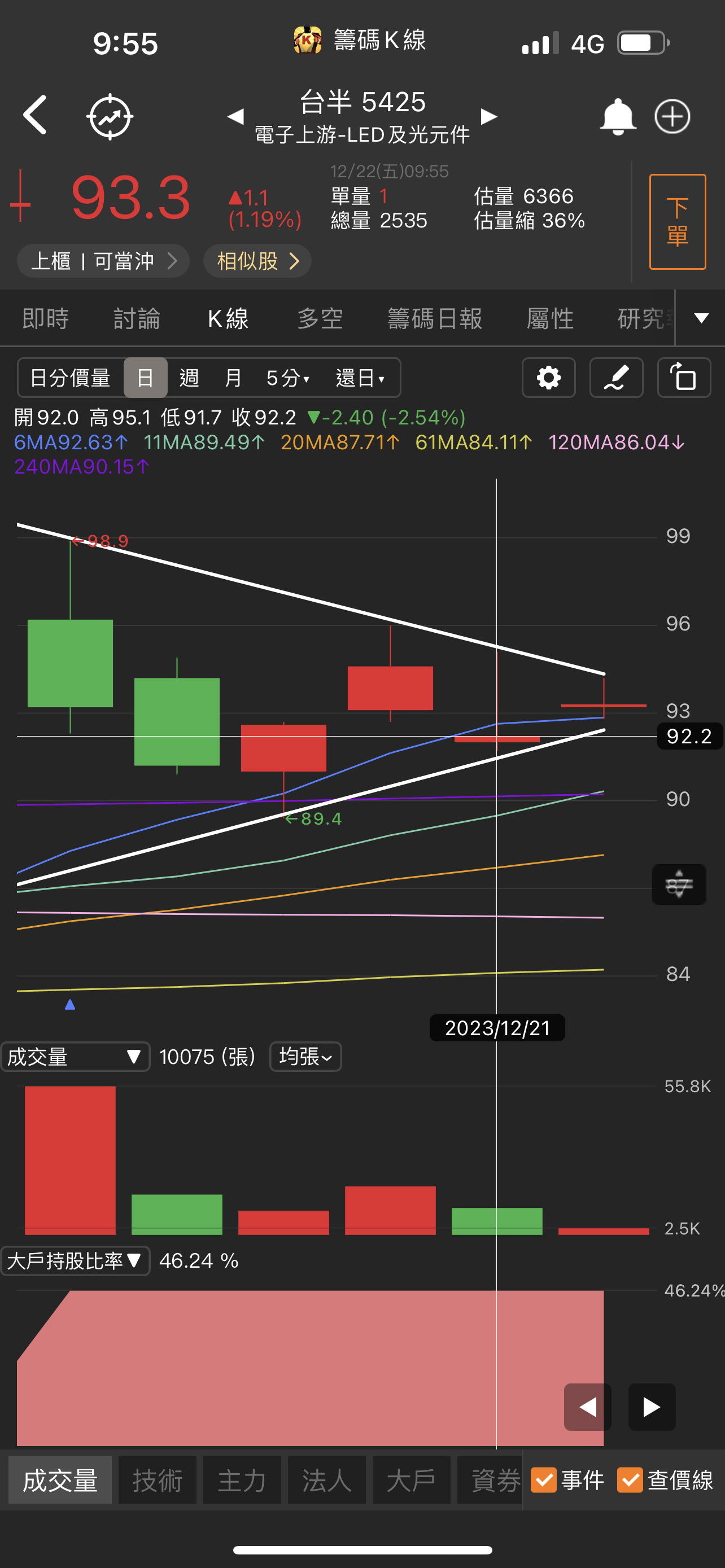Screen dimensions: 725x1568
Task: Open 上櫃 | 可當沖 info chip
Action: pos(103,261)
